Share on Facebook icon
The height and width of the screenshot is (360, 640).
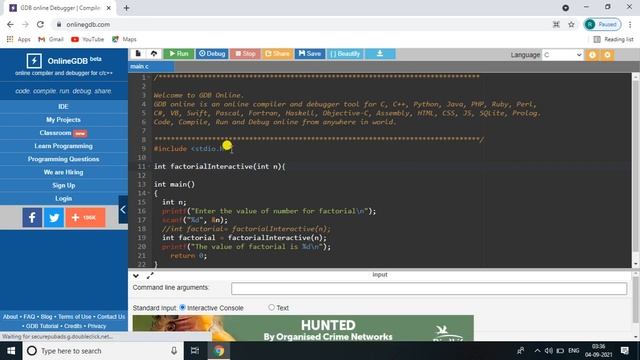pyautogui.click(x=32, y=218)
